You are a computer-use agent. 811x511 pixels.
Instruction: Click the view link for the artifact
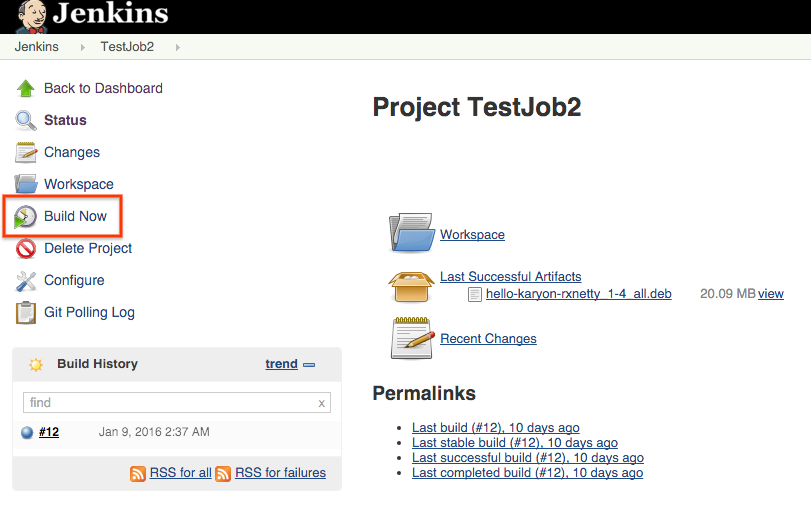point(771,294)
